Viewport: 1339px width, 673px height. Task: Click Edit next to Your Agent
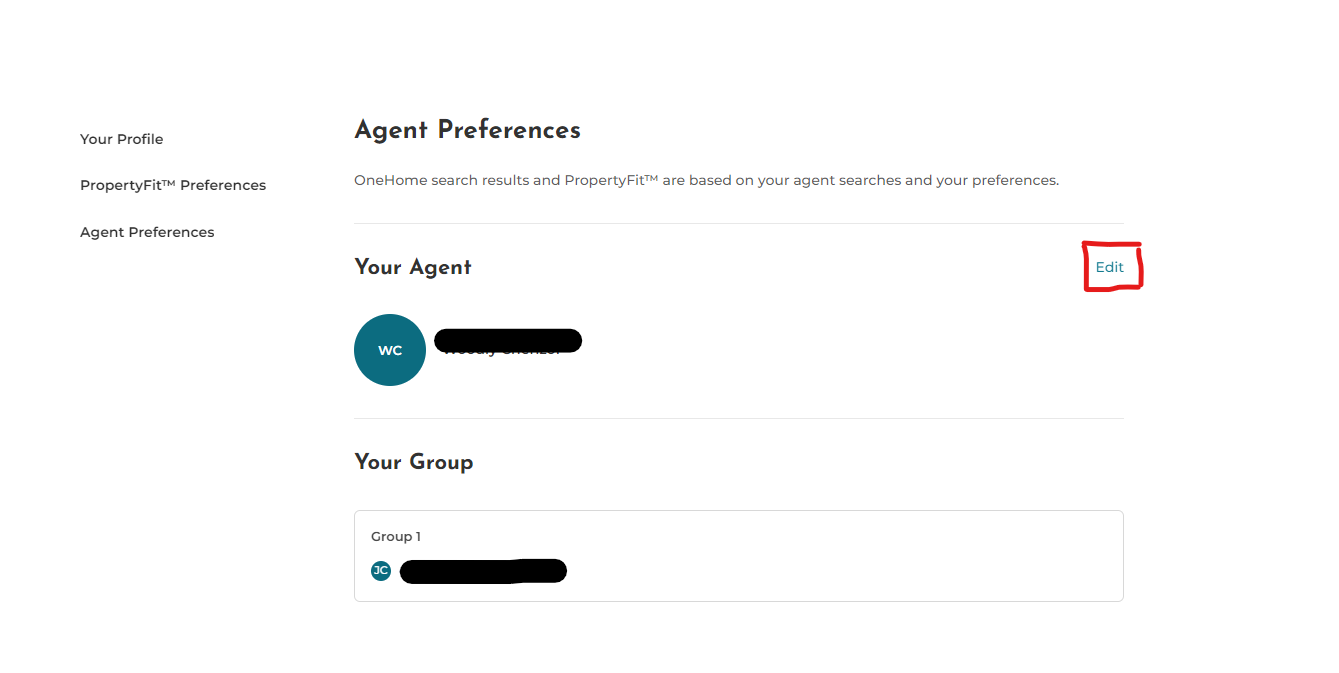(x=1109, y=267)
